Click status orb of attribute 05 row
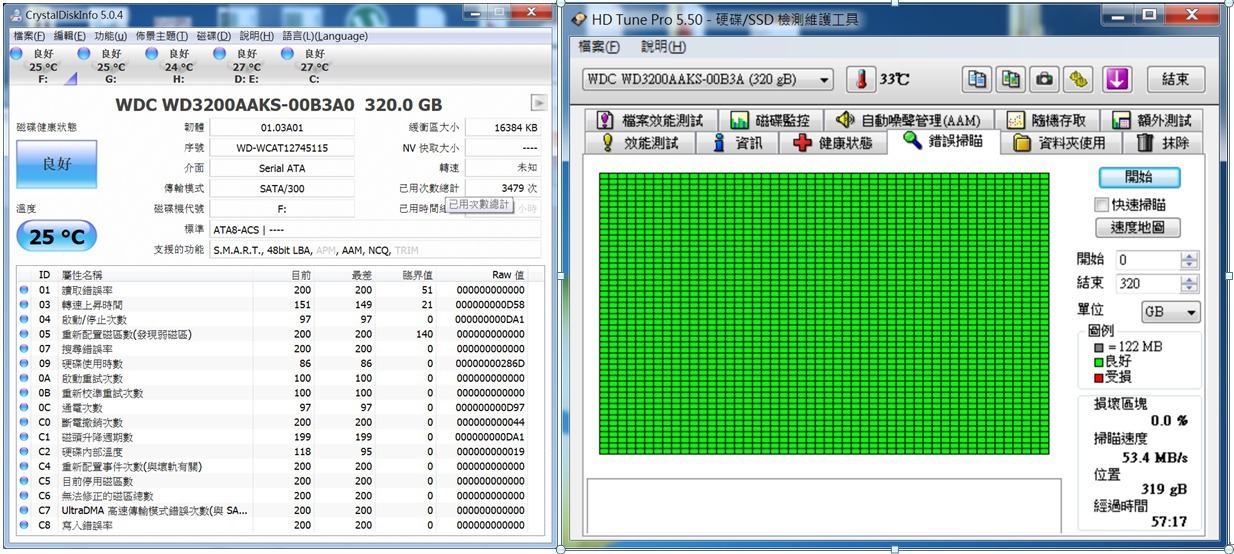 pyautogui.click(x=24, y=334)
